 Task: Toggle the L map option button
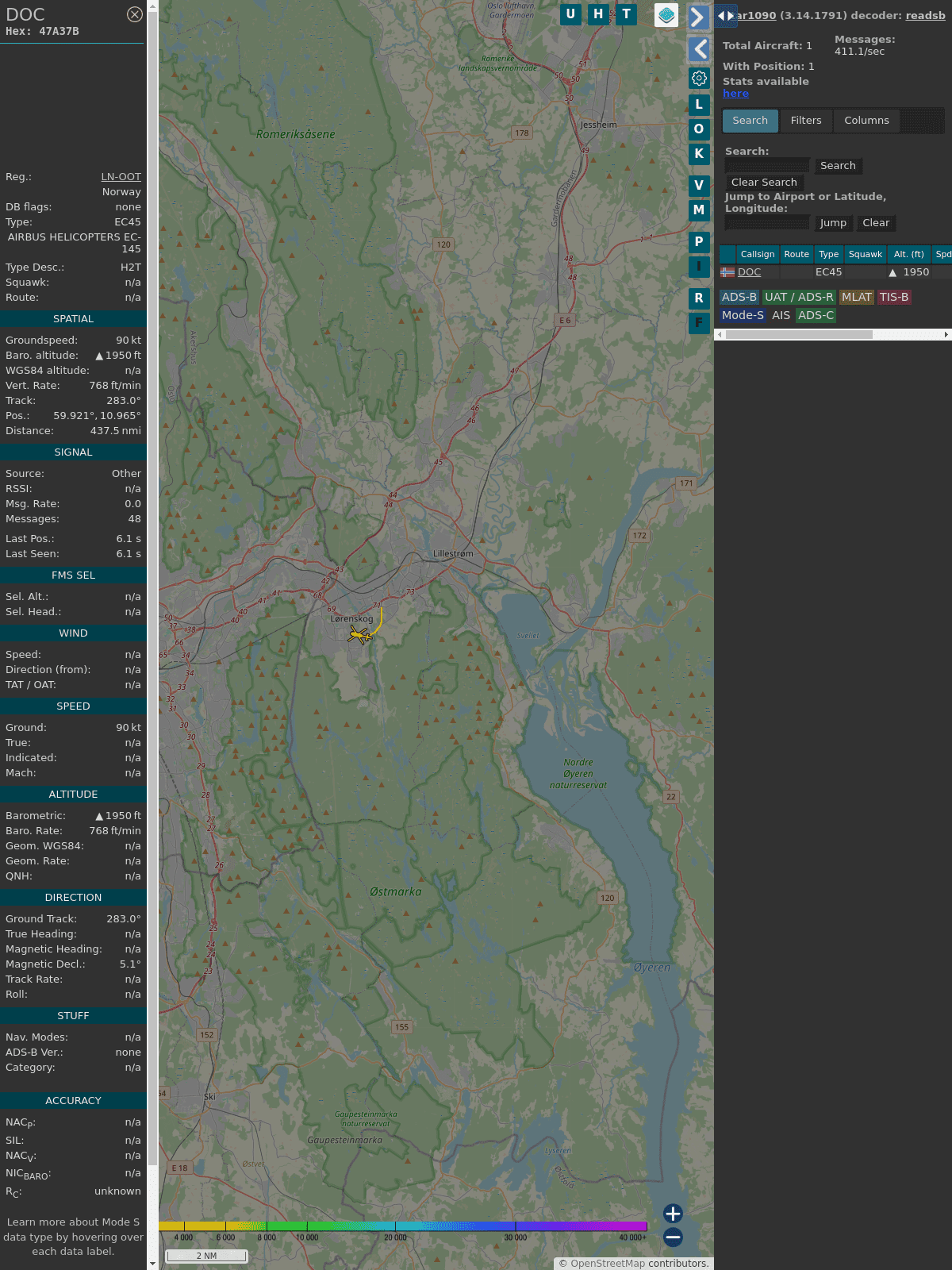699,105
